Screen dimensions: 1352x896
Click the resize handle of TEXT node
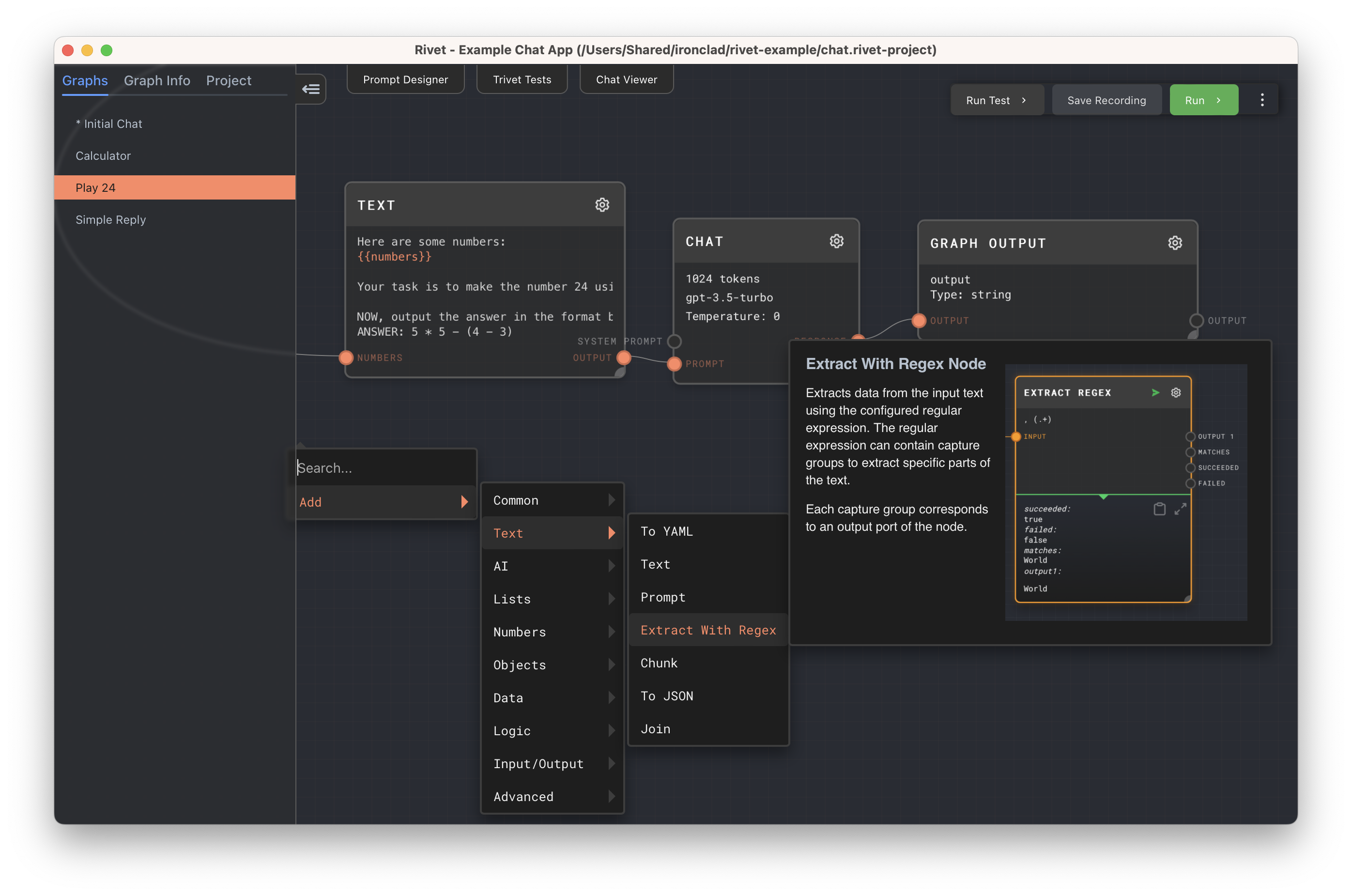coord(619,372)
